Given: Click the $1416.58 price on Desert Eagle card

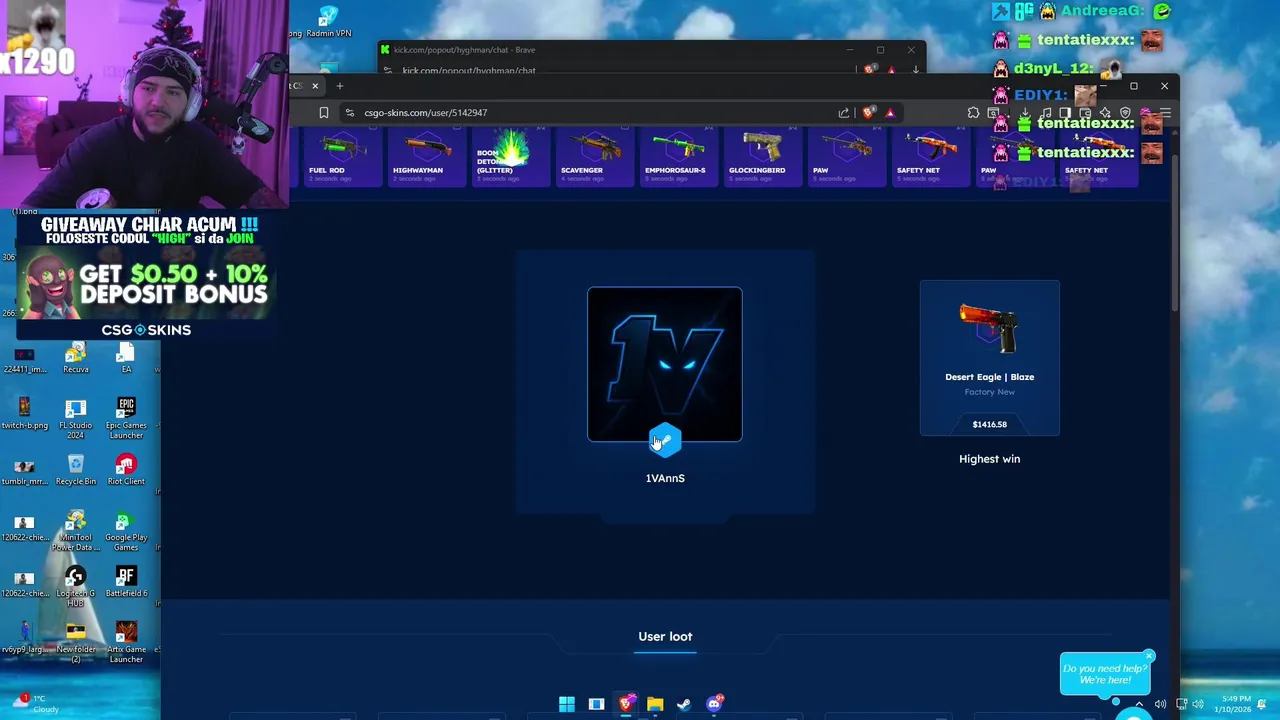Looking at the screenshot, I should (989, 424).
